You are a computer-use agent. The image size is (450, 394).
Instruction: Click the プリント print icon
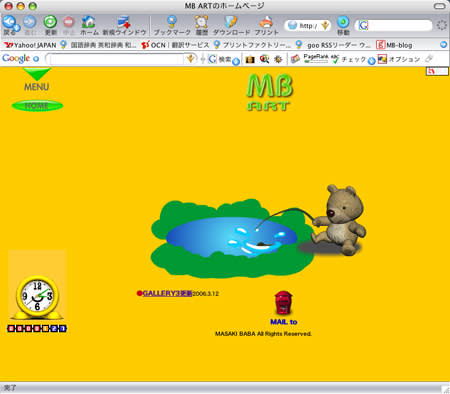pyautogui.click(x=266, y=25)
